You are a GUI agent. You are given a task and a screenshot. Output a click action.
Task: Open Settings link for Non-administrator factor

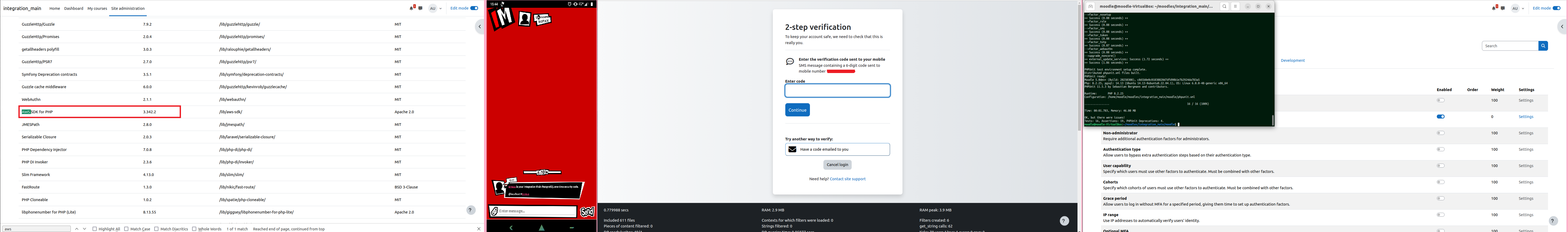(x=1526, y=133)
